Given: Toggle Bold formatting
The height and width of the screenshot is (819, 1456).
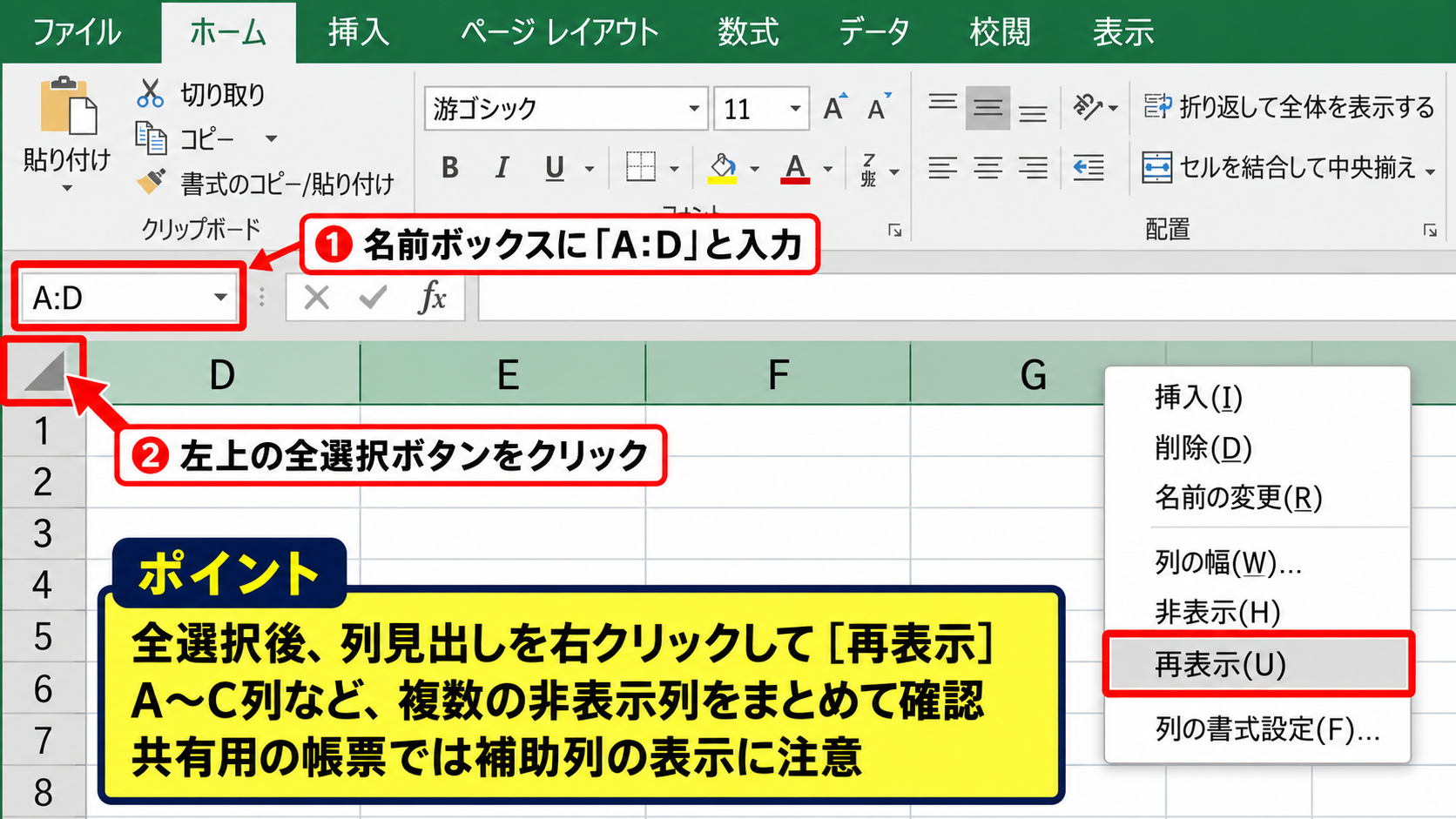Looking at the screenshot, I should (x=450, y=167).
